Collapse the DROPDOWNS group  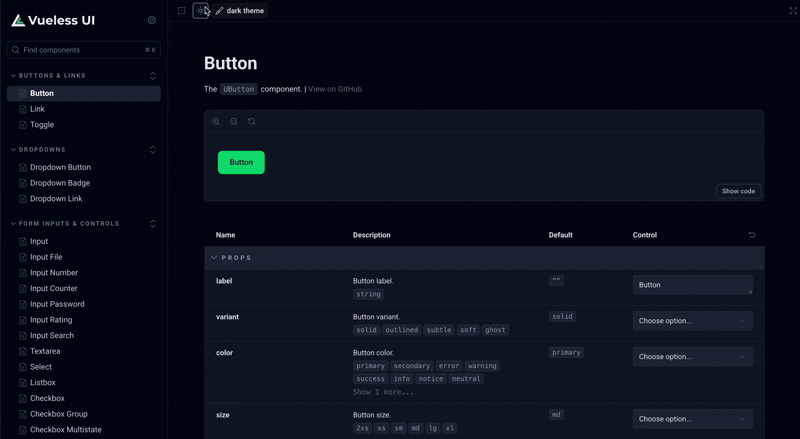click(x=38, y=150)
